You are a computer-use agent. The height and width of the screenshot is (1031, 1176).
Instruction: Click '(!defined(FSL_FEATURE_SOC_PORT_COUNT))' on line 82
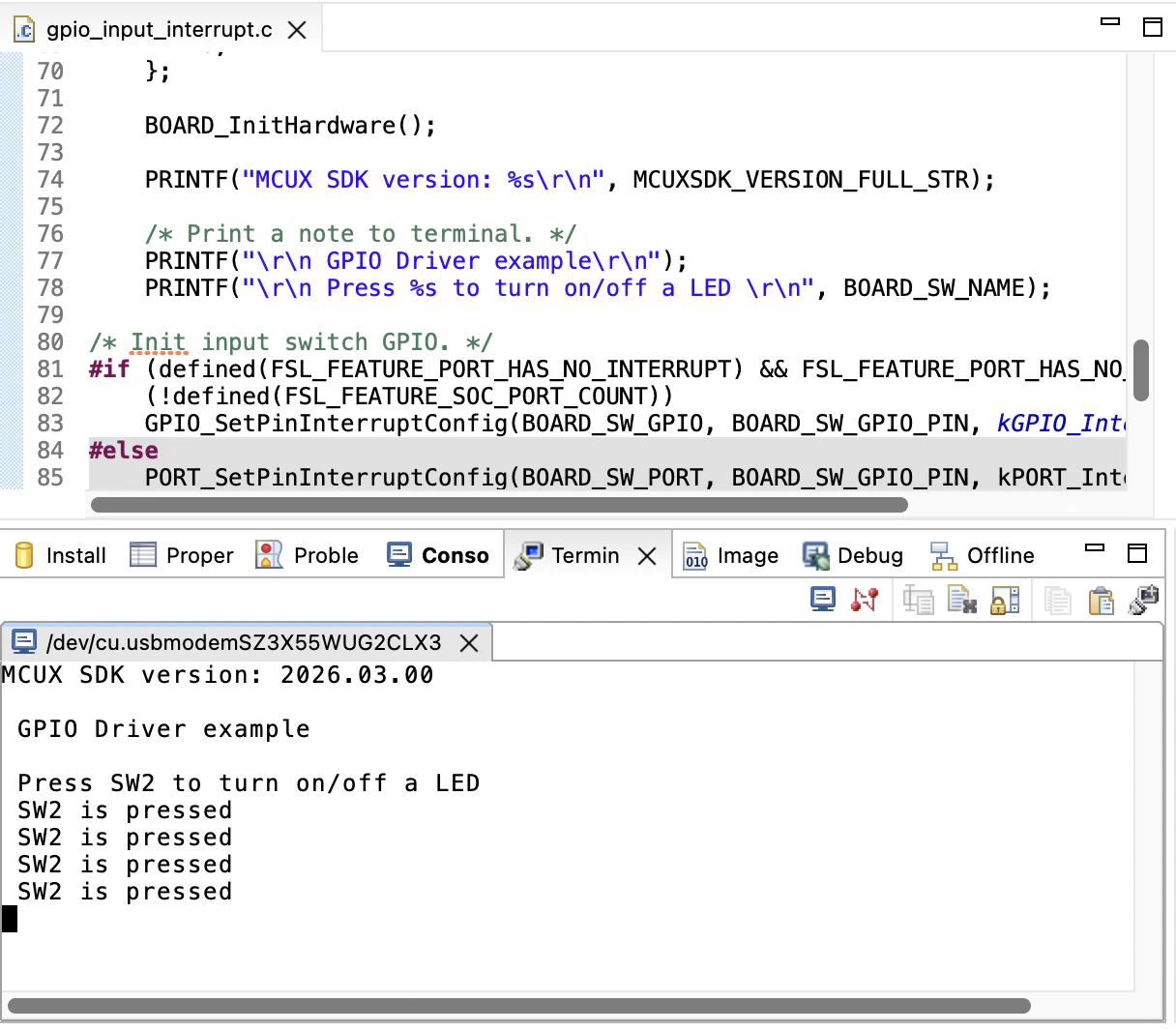[x=409, y=397]
